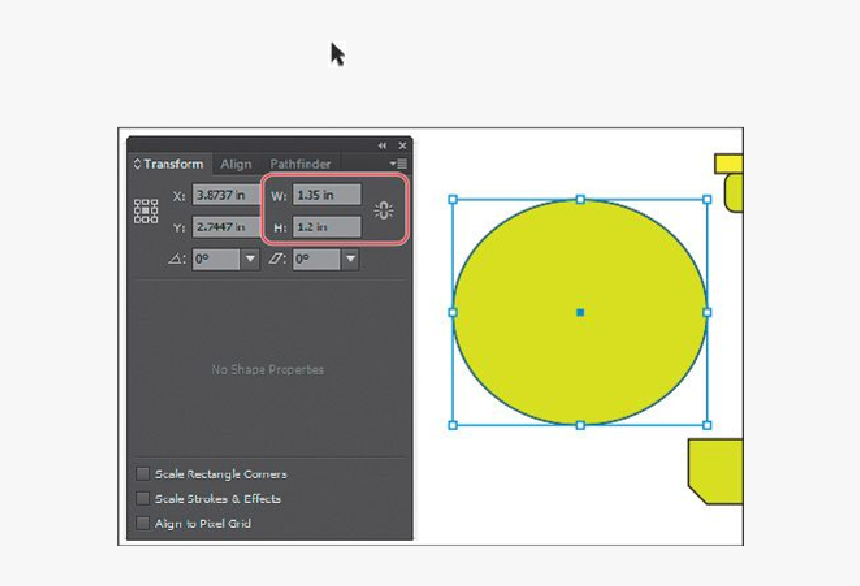
Task: Click the top-left bounding box handle
Action: pos(453,200)
